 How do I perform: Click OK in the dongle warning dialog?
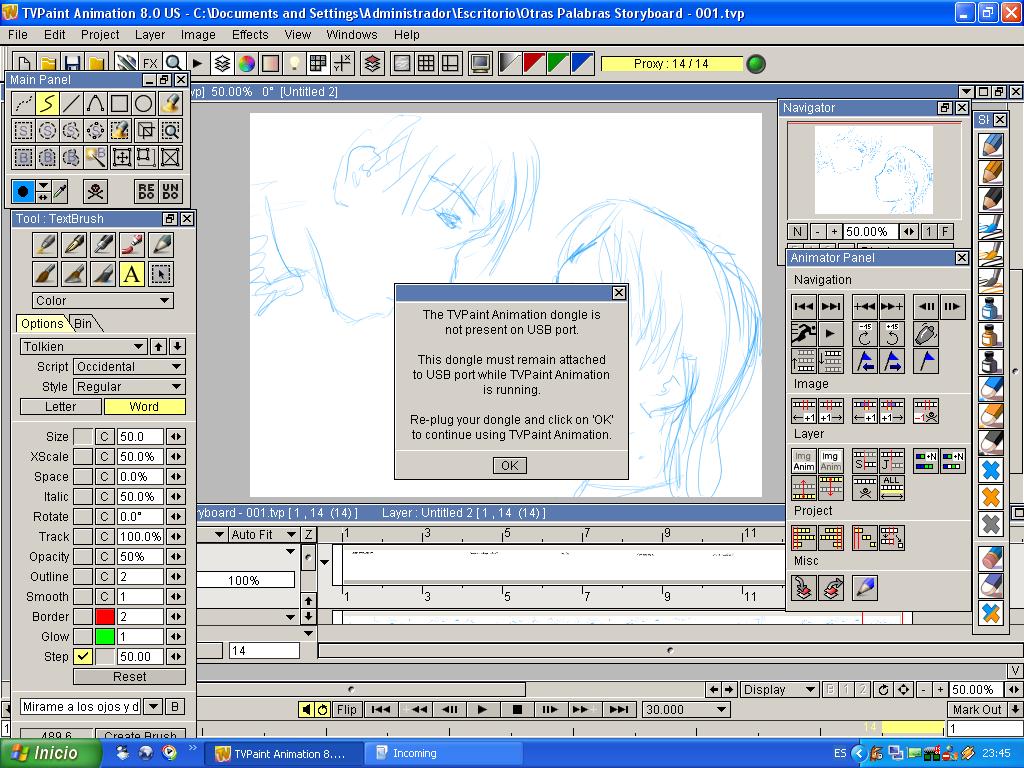click(509, 465)
